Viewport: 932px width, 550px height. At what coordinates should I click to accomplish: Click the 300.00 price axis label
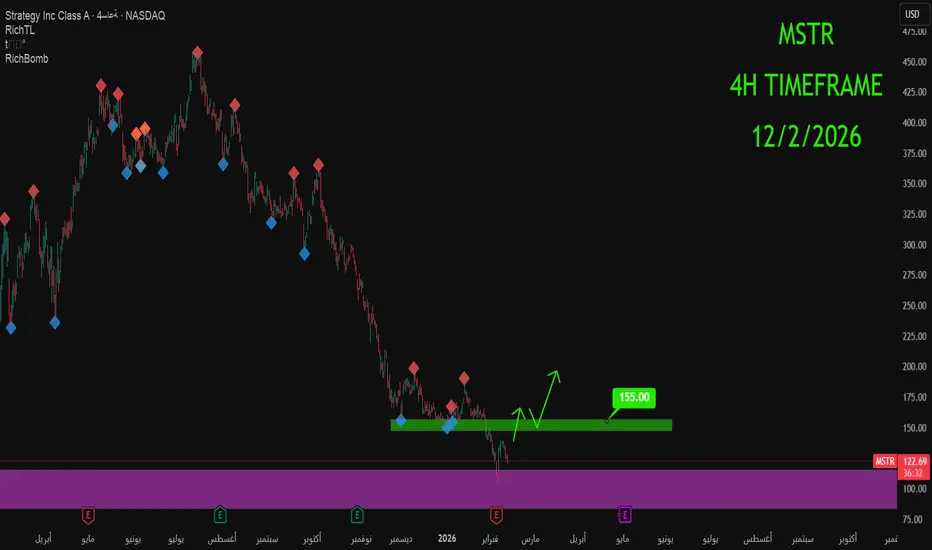(x=914, y=245)
